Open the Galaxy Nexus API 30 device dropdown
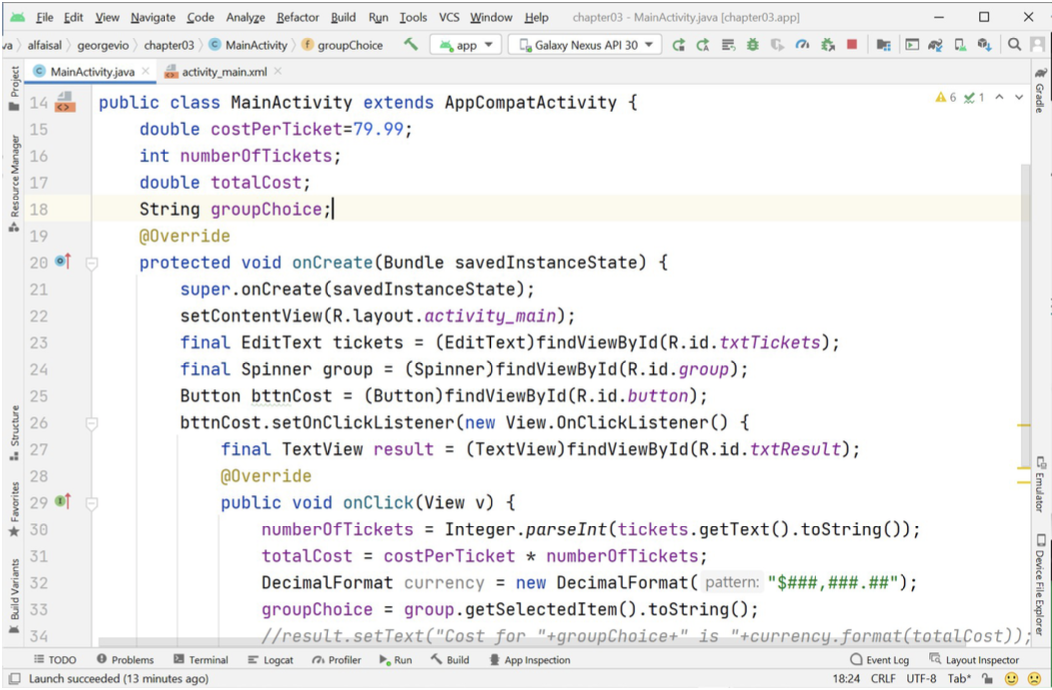The width and height of the screenshot is (1052, 690). [x=585, y=45]
